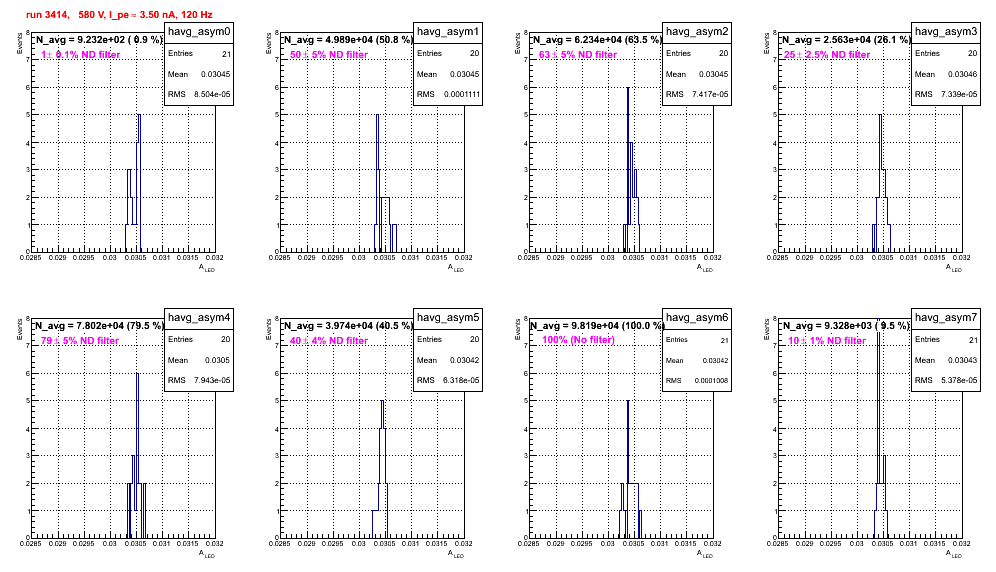Click the N_avg = 4.989e+04 label
This screenshot has height=572, width=996.
pos(348,40)
